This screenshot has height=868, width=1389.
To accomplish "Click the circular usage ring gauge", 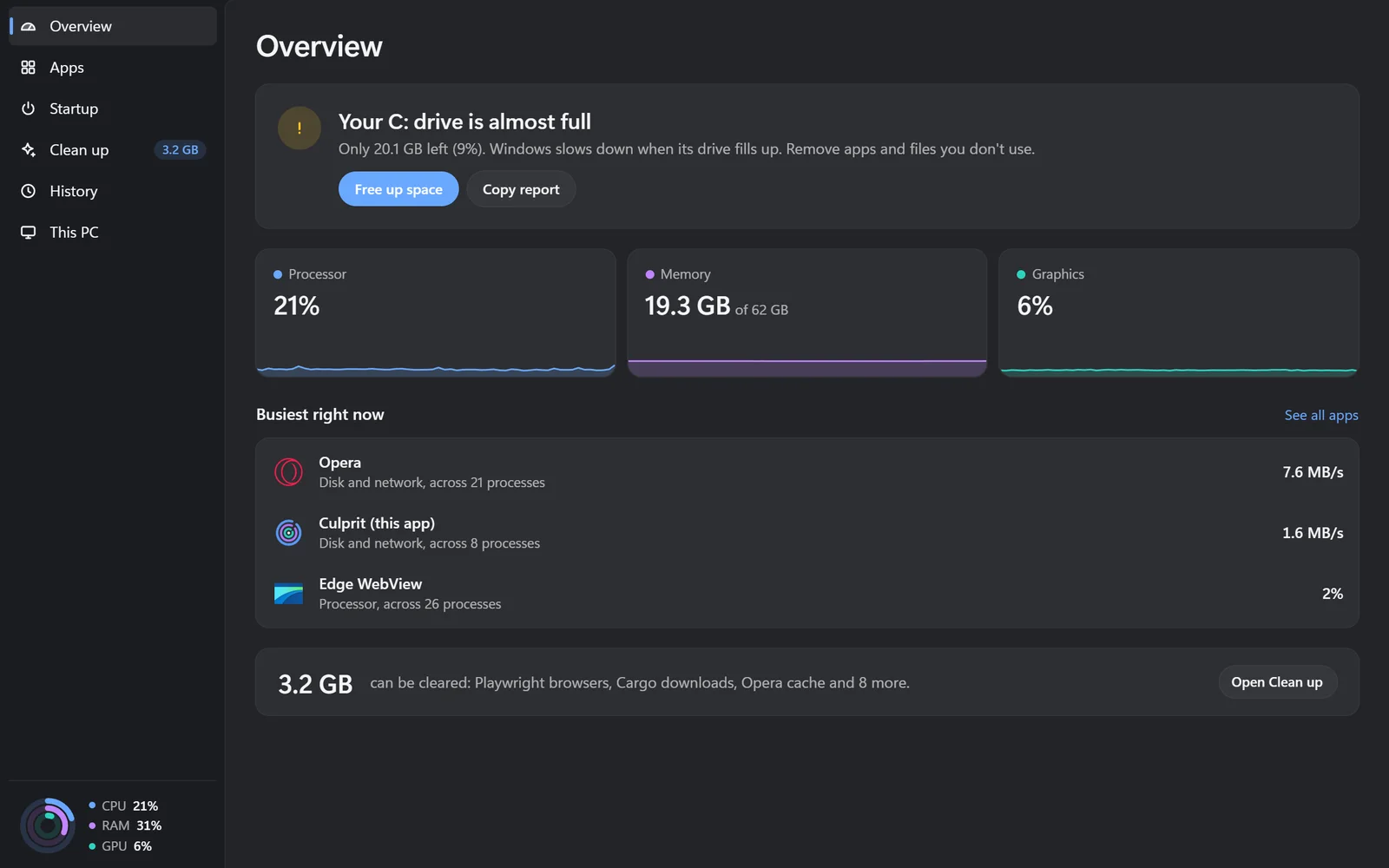I will point(48,825).
